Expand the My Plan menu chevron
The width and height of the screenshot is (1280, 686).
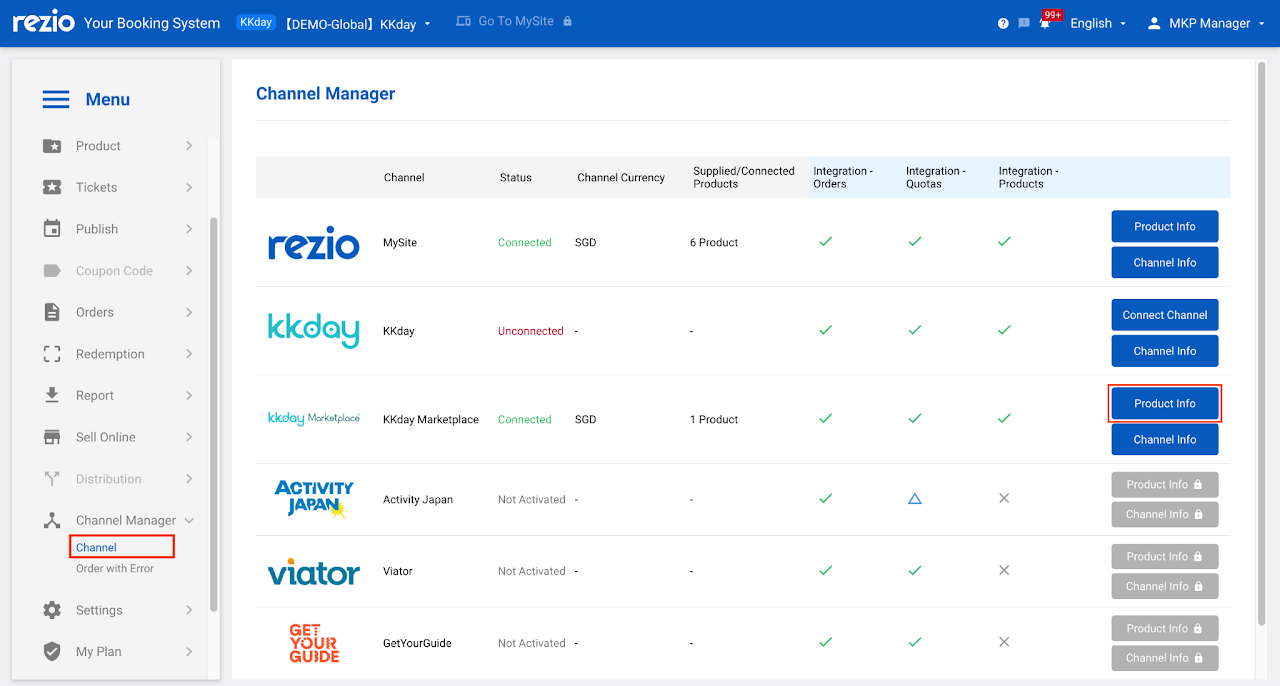click(x=189, y=651)
